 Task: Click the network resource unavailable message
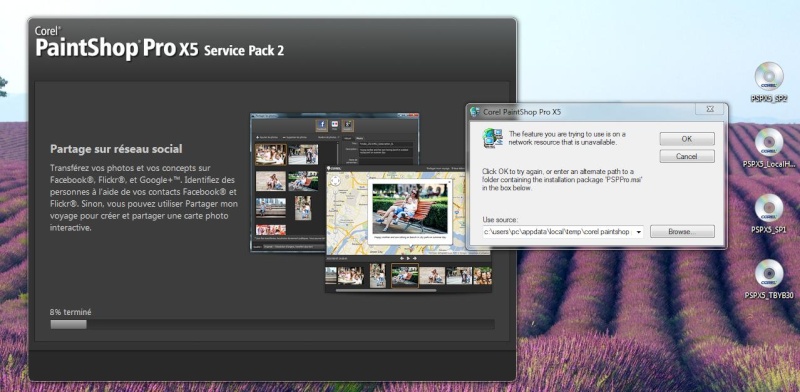[x=567, y=138]
